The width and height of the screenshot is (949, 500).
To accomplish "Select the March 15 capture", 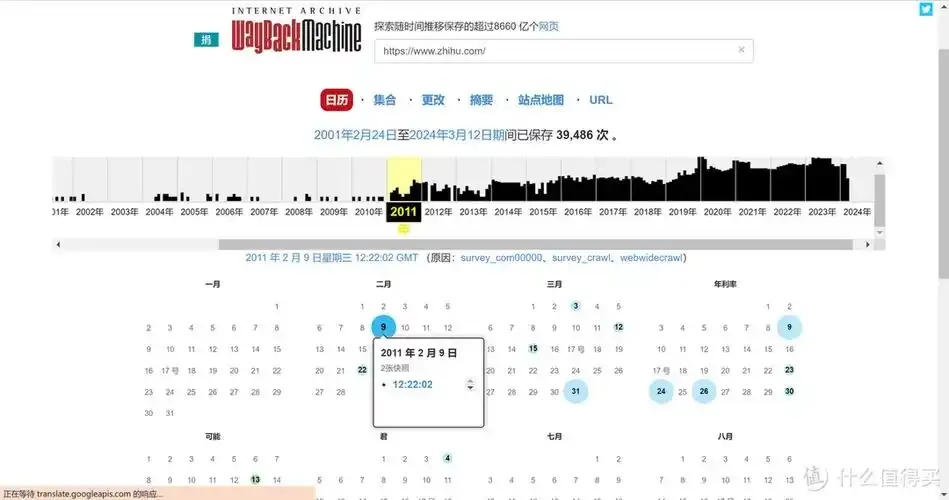I will [x=533, y=348].
